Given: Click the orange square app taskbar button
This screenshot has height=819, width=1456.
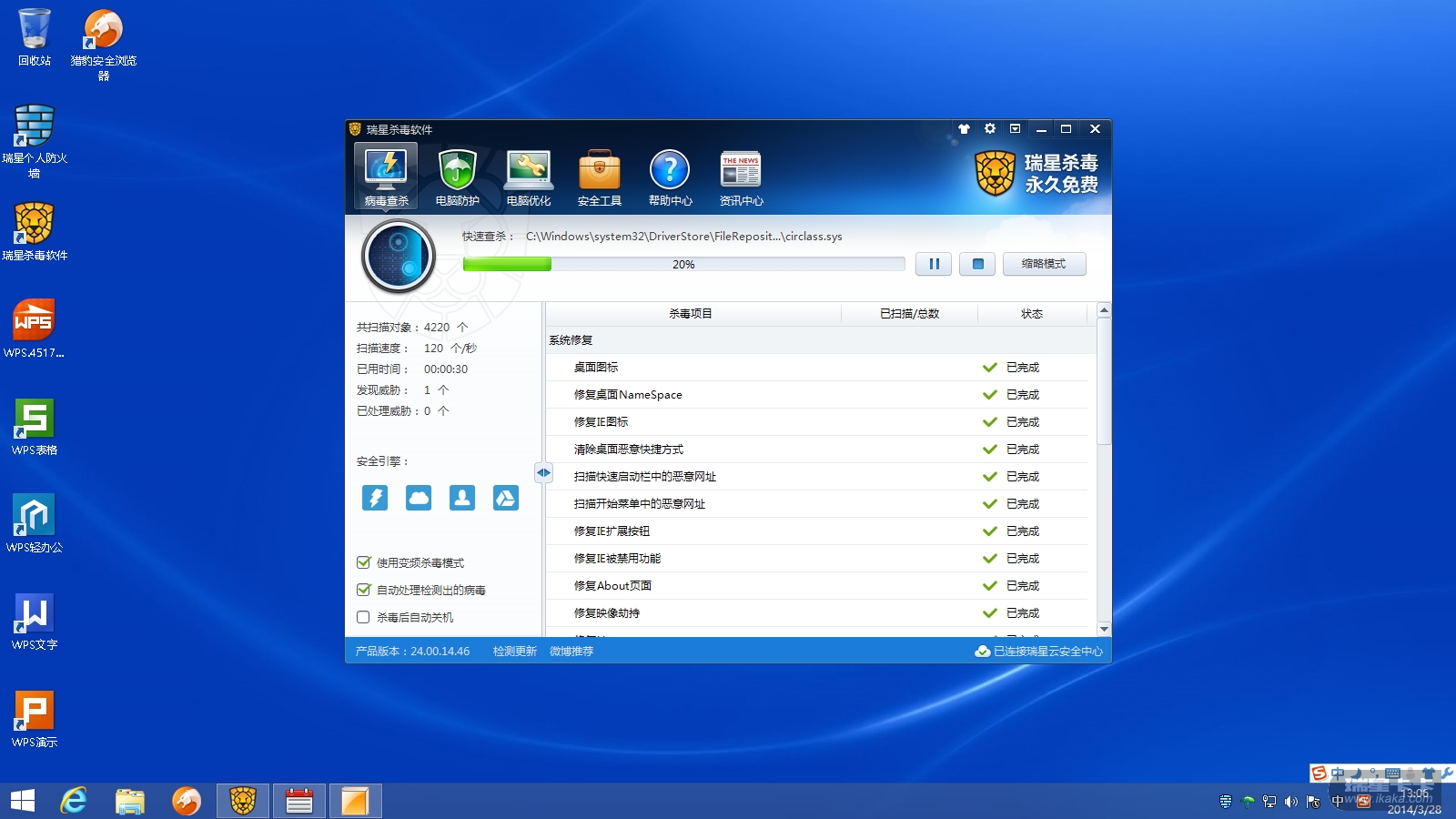Looking at the screenshot, I should 355,801.
